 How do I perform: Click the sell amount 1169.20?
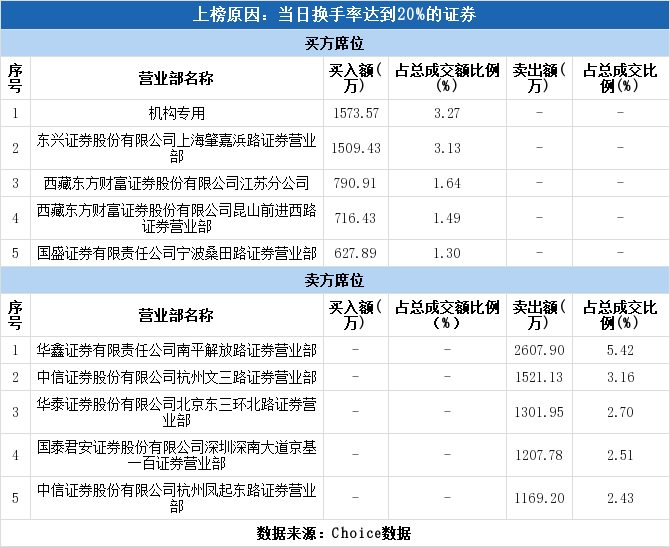point(539,498)
